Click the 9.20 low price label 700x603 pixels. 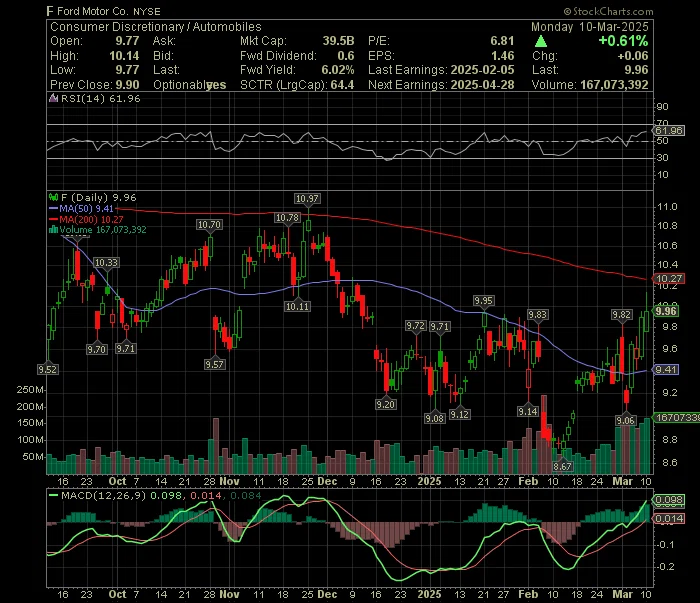click(386, 404)
